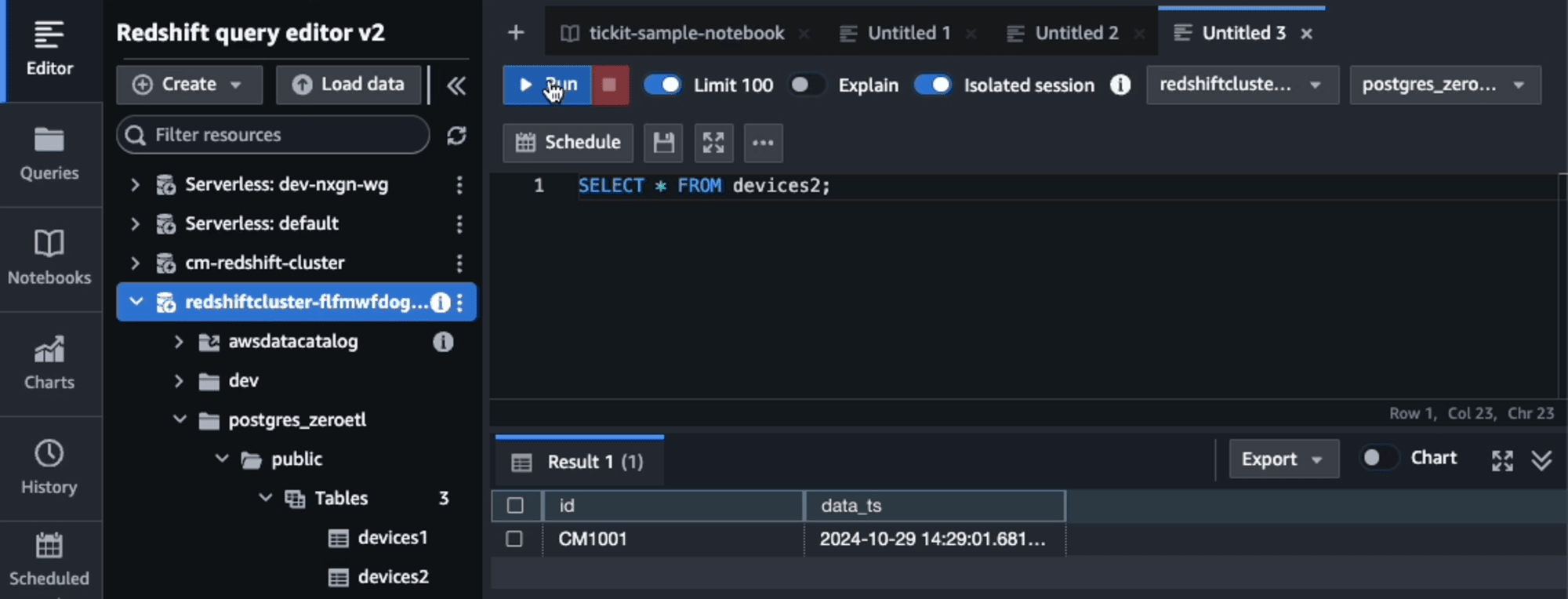Collapse the results panel with down chevrons
This screenshot has width=1568, height=599.
click(x=1541, y=460)
